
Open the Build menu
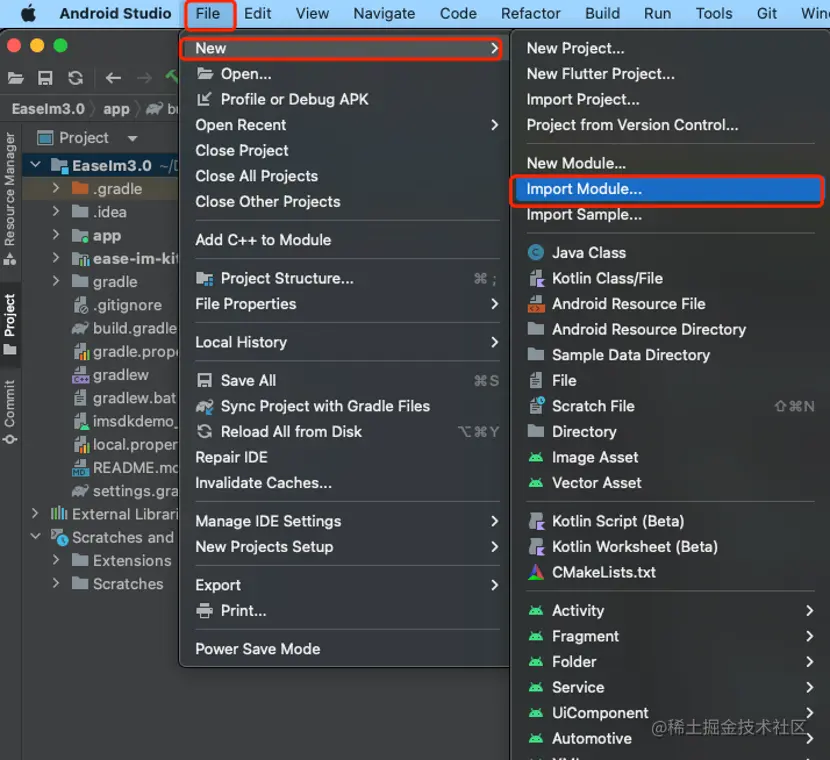pyautogui.click(x=602, y=13)
